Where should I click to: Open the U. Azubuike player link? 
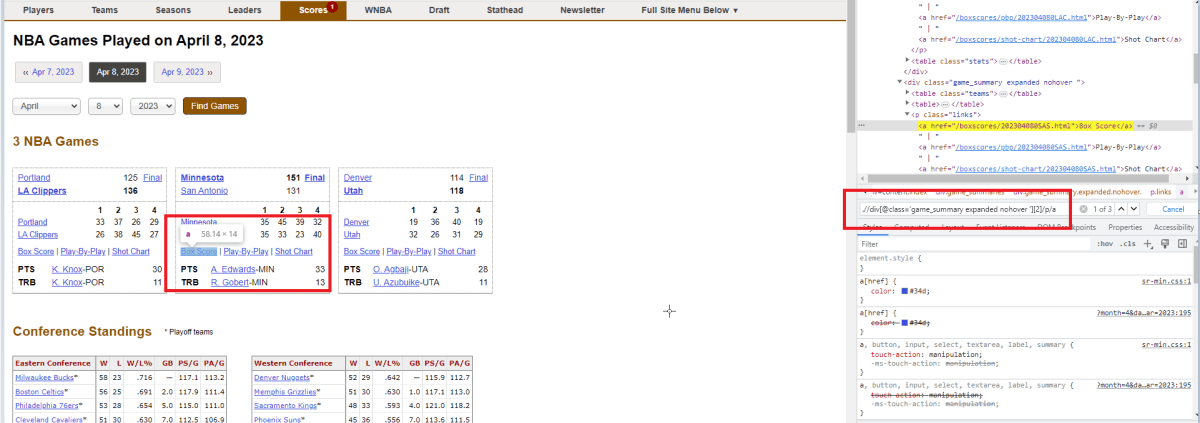coord(397,283)
